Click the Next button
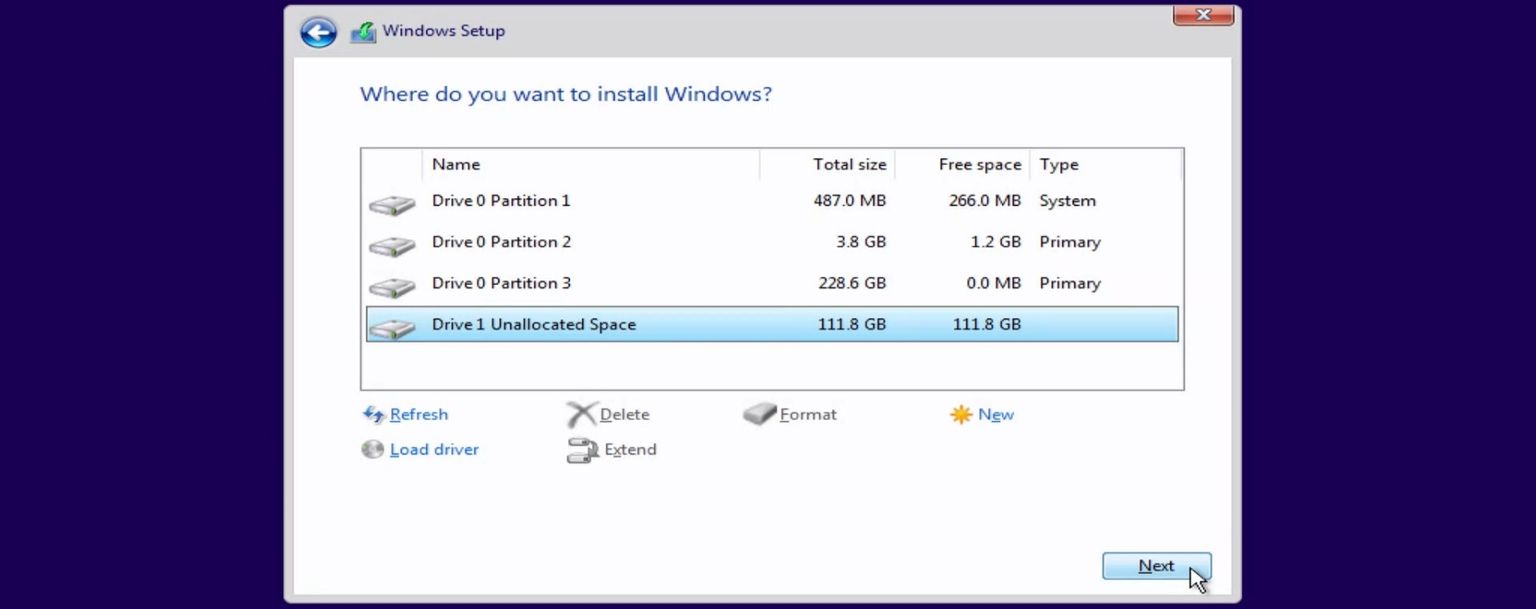Screen dimensions: 1536x609 click(1156, 565)
